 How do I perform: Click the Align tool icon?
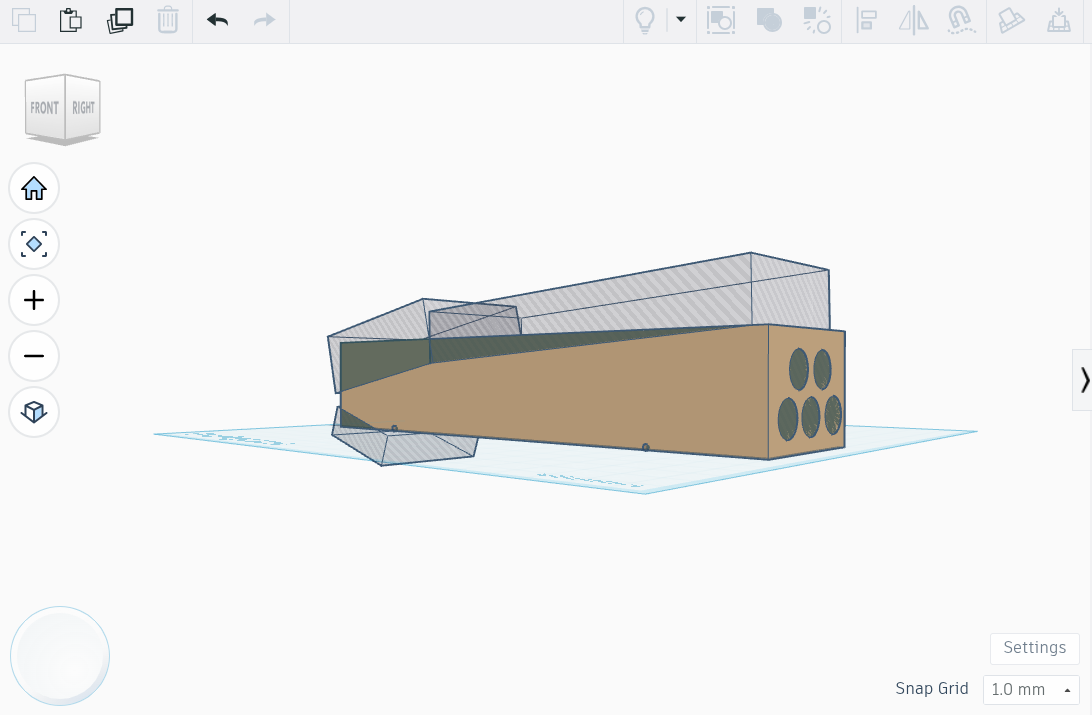tap(866, 20)
